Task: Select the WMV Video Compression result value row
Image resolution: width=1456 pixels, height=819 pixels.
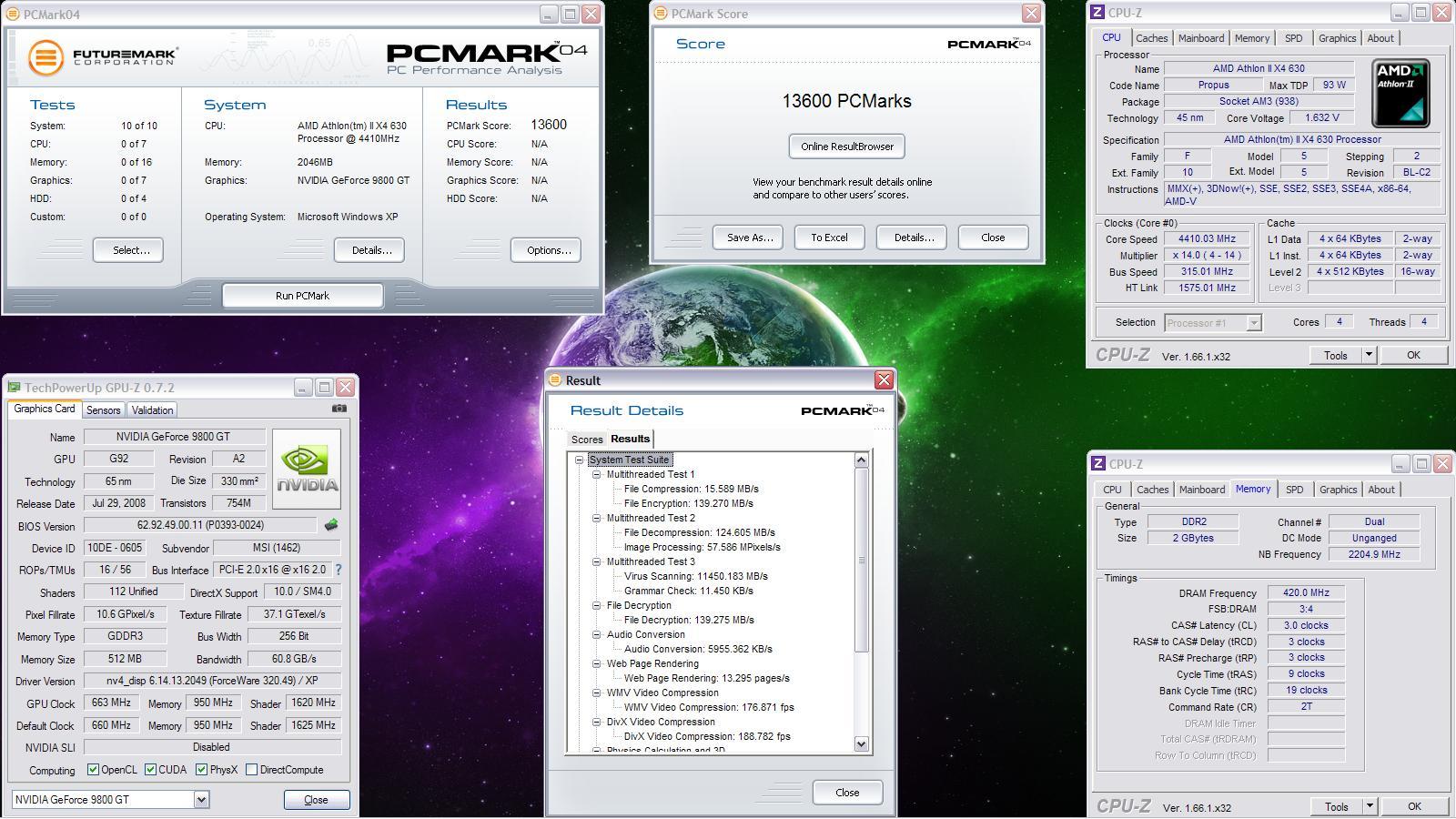Action: click(x=709, y=707)
